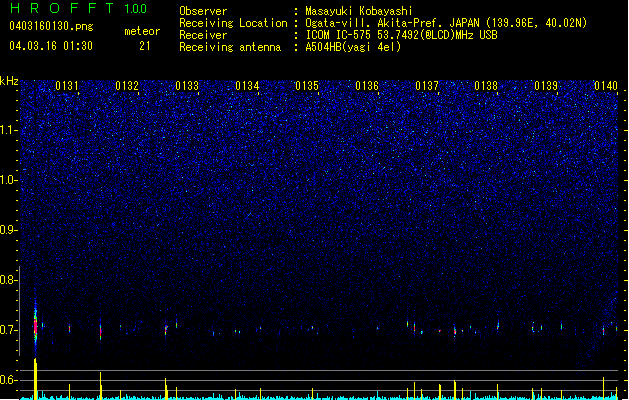Click the Receiving antenna label
629x400 pixels.
(230, 47)
